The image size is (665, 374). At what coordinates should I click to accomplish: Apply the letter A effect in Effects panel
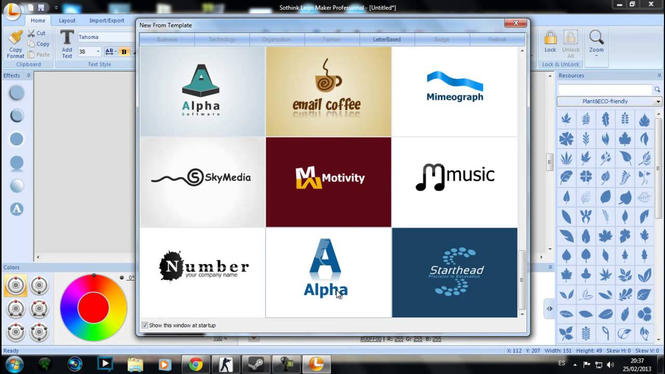(x=17, y=209)
